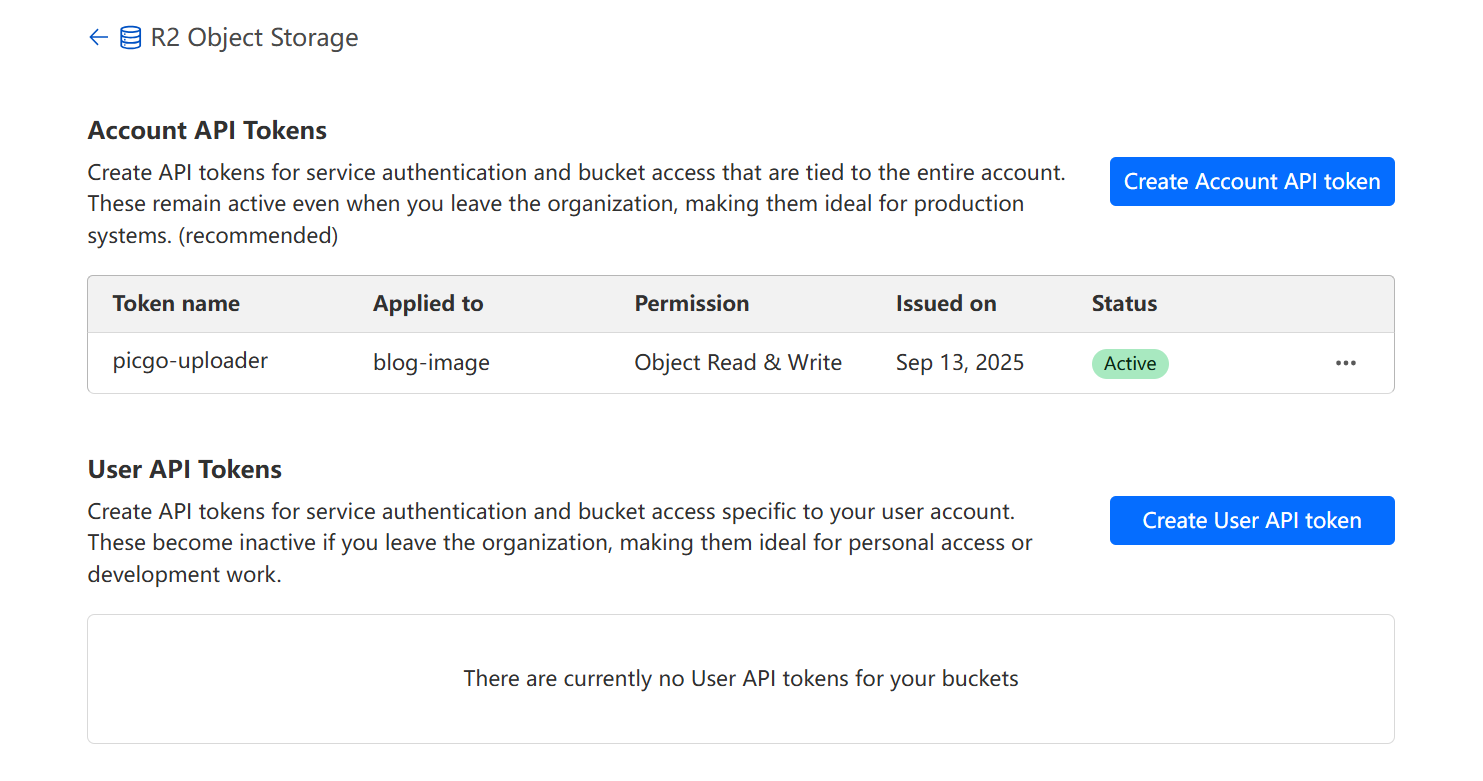Create a new User API token

tap(1252, 521)
